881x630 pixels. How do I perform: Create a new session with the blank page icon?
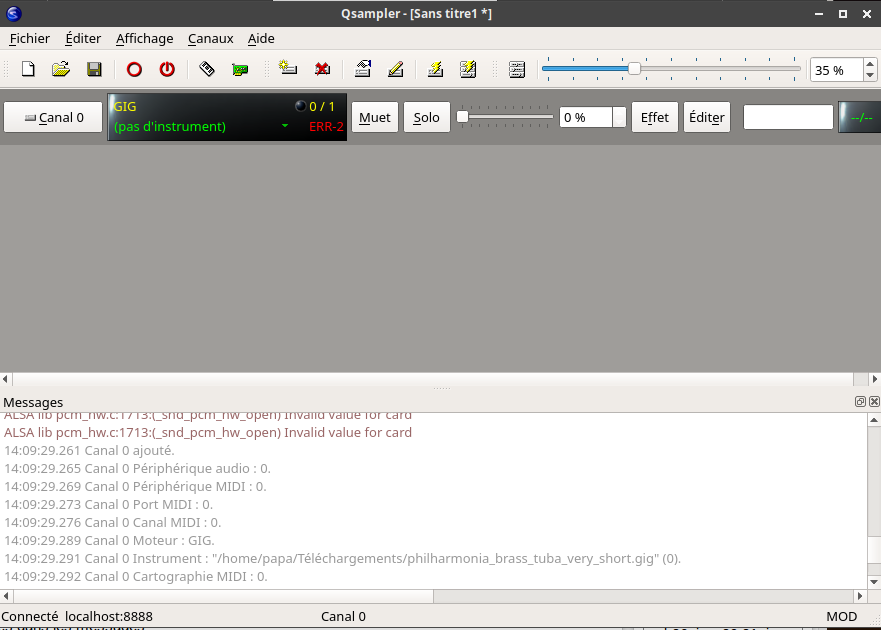(28, 69)
